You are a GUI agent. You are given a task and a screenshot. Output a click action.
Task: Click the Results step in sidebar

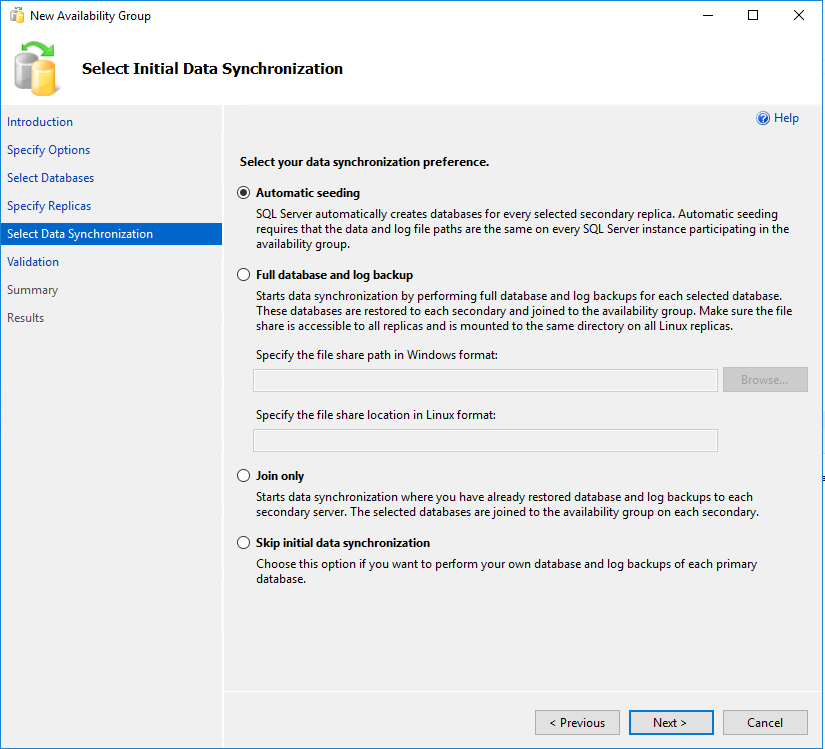point(25,318)
